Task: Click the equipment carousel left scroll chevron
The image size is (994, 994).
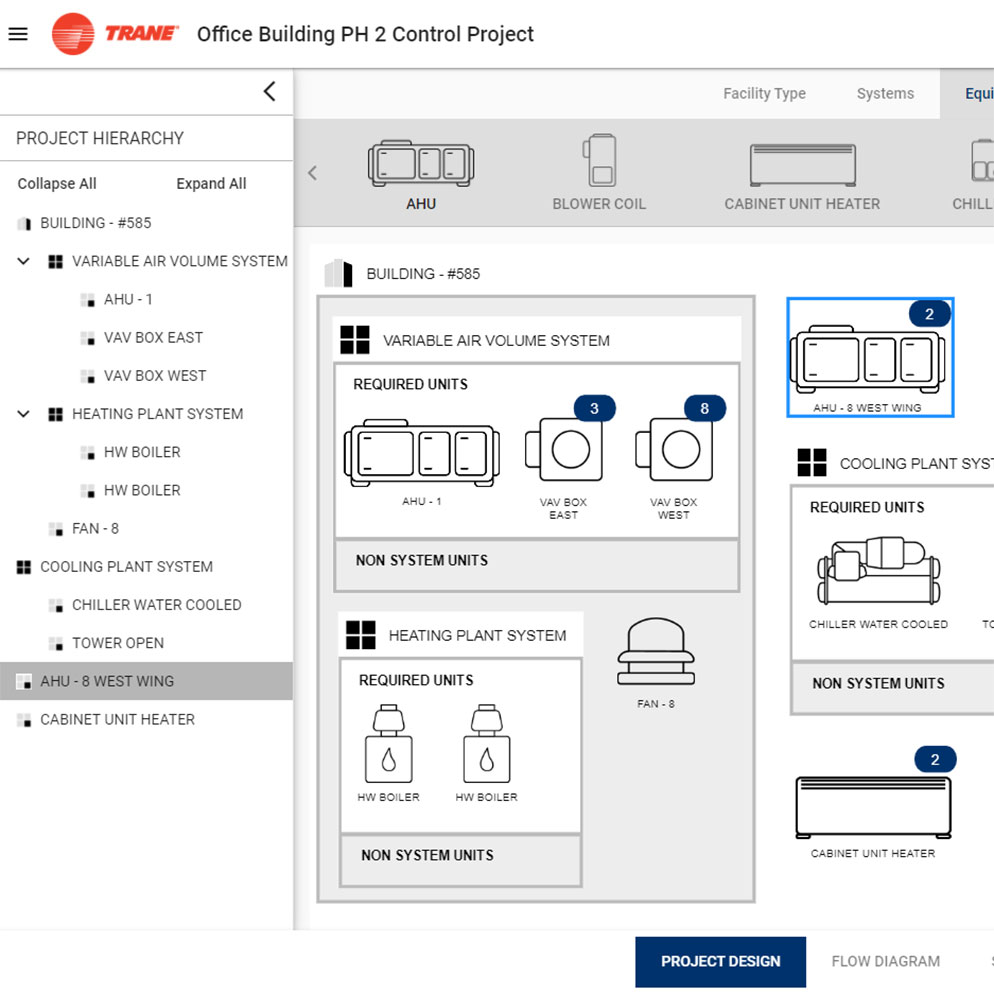Action: [313, 172]
